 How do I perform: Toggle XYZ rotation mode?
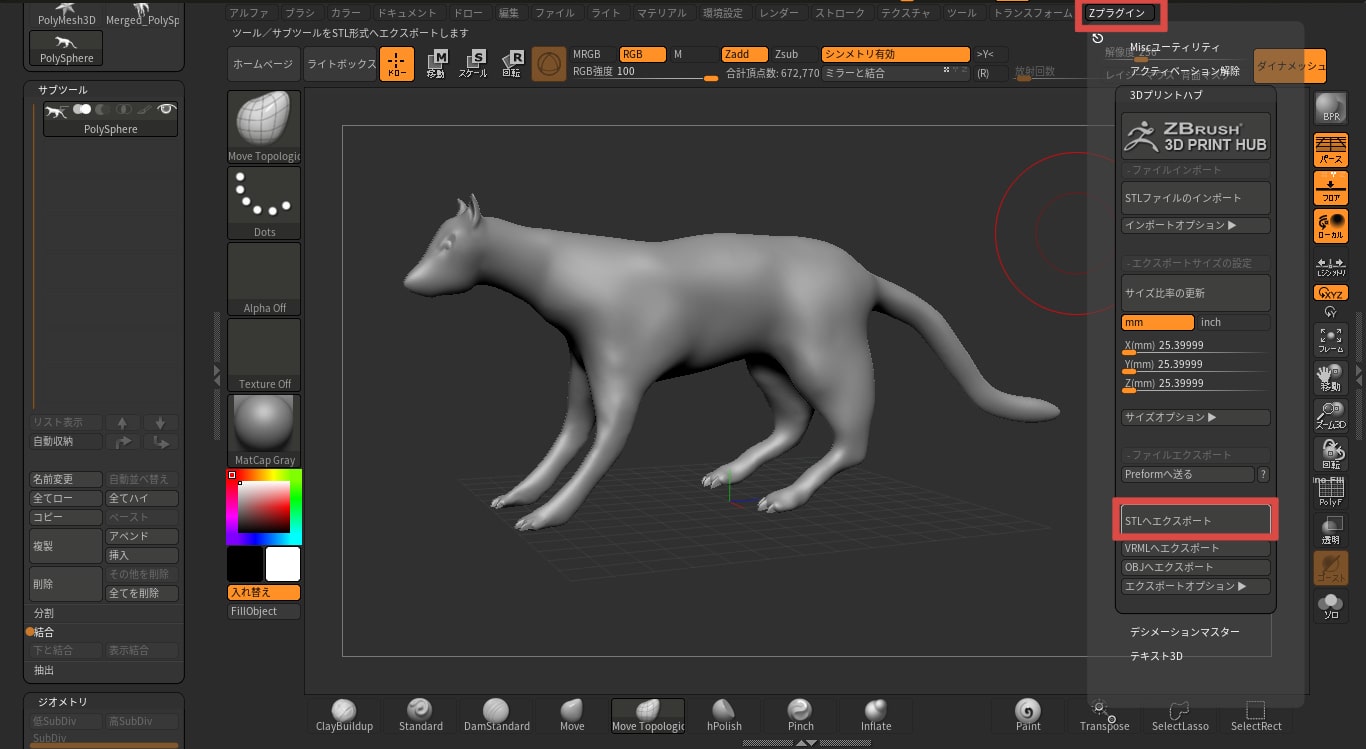point(1331,293)
